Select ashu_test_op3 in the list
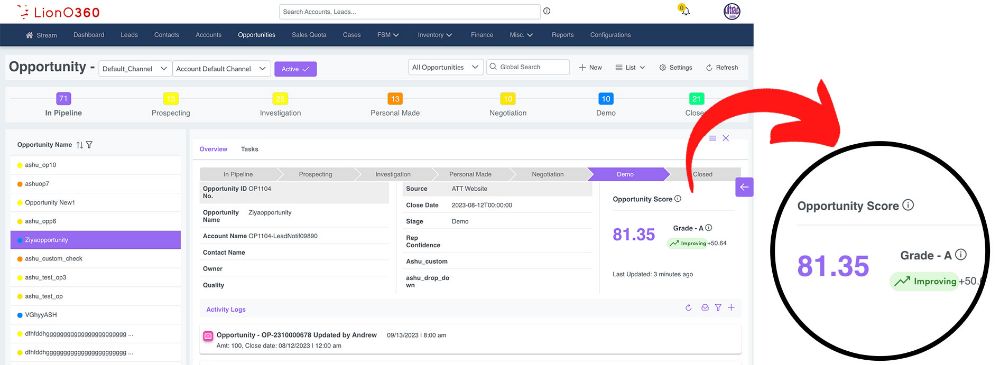The height and width of the screenshot is (365, 1000). pyautogui.click(x=96, y=278)
